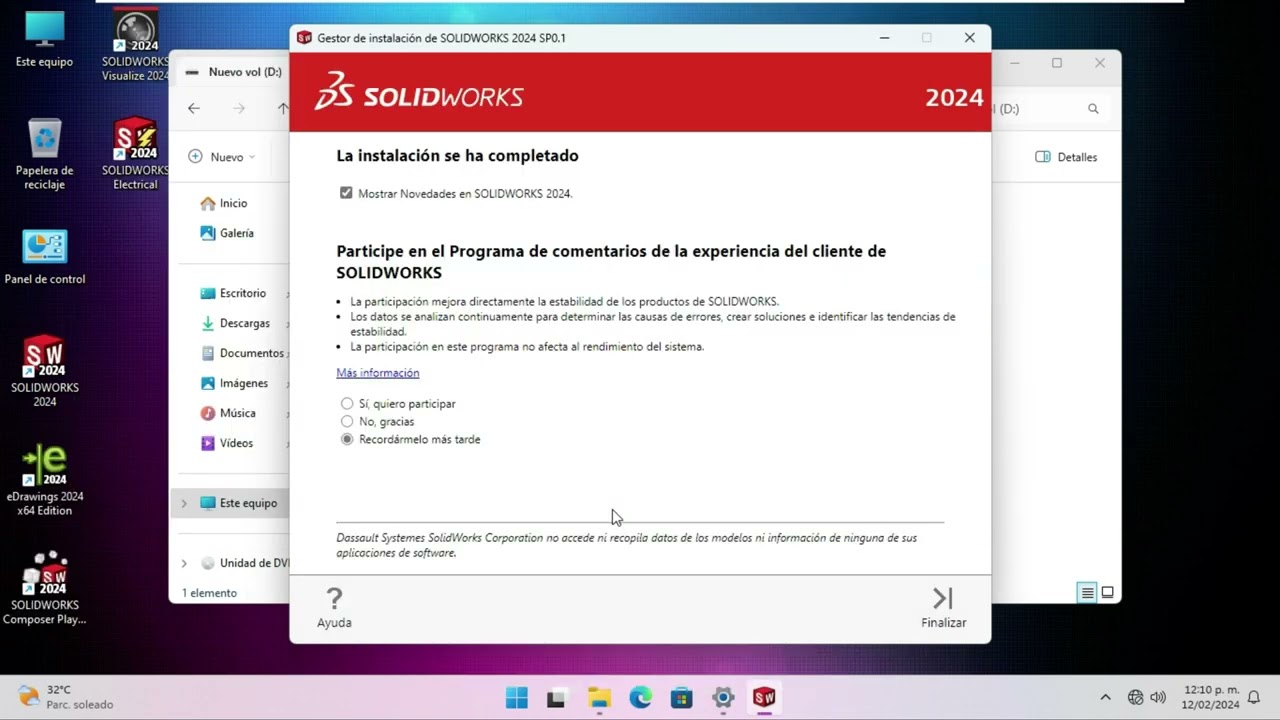Click Finalizar to close the installer
This screenshot has height=720, width=1280.
click(x=943, y=607)
